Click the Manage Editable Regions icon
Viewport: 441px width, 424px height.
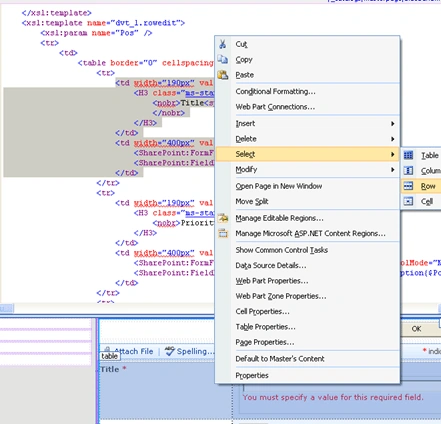point(223,218)
